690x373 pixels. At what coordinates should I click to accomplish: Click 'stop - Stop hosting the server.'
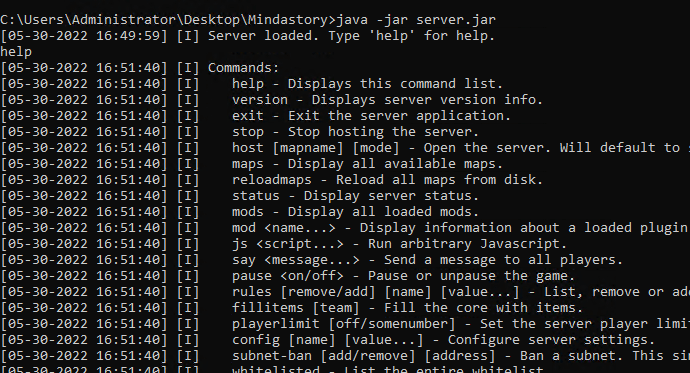tap(355, 132)
